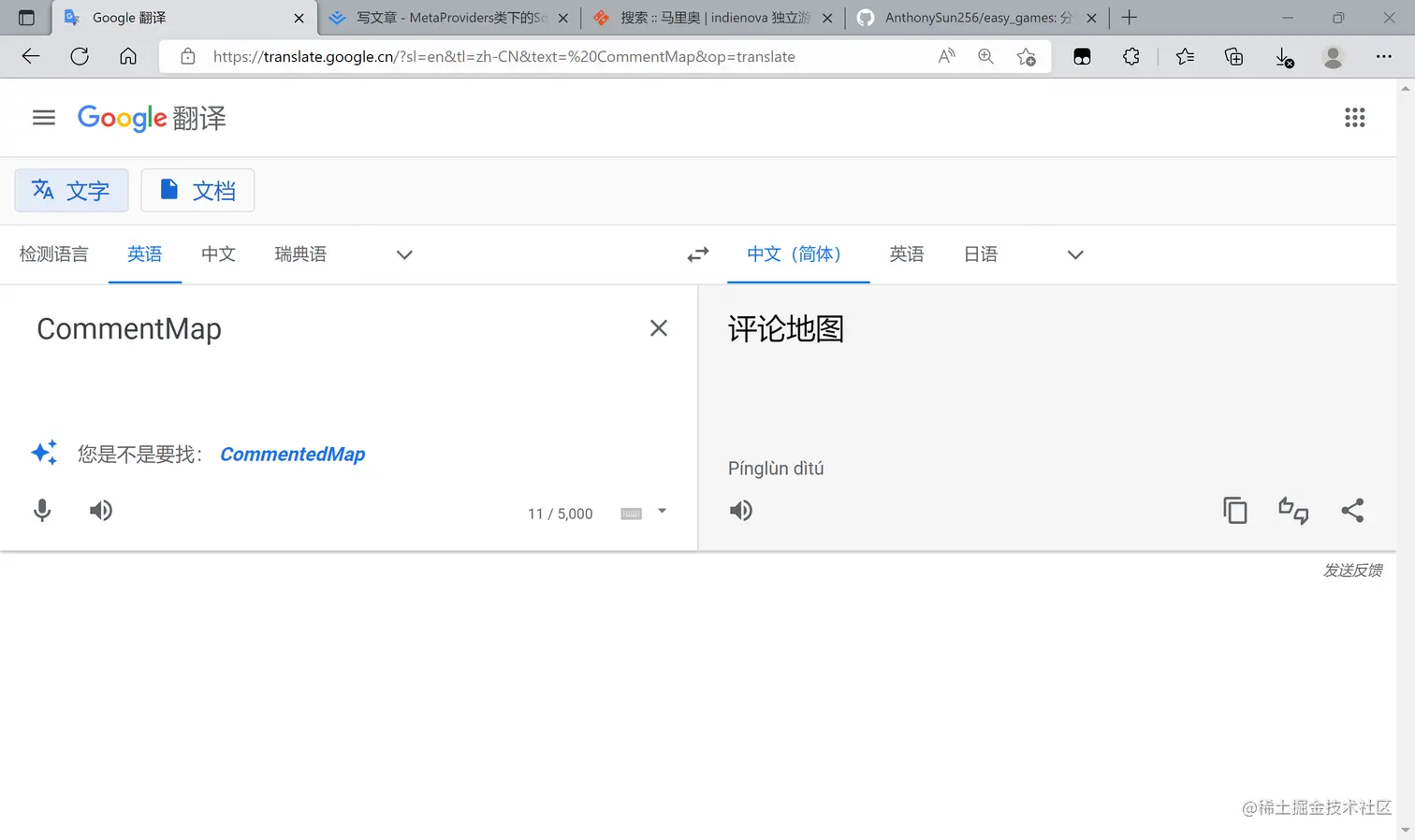Image resolution: width=1415 pixels, height=840 pixels.
Task: Open the Google 翻译 logo home link
Action: (x=152, y=118)
